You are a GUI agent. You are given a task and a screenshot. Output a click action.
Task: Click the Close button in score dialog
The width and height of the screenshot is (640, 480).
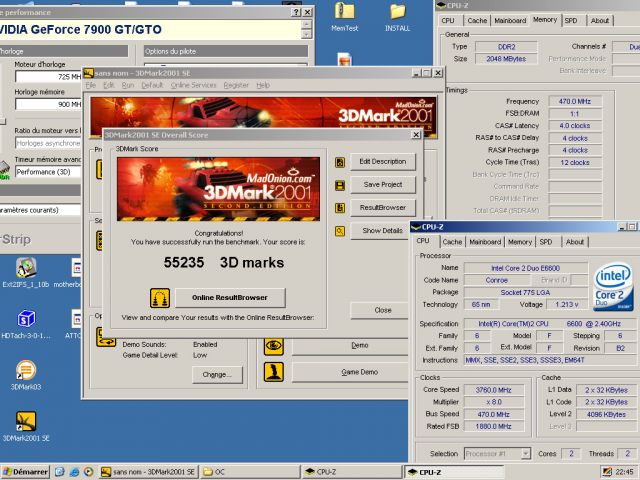point(382,310)
